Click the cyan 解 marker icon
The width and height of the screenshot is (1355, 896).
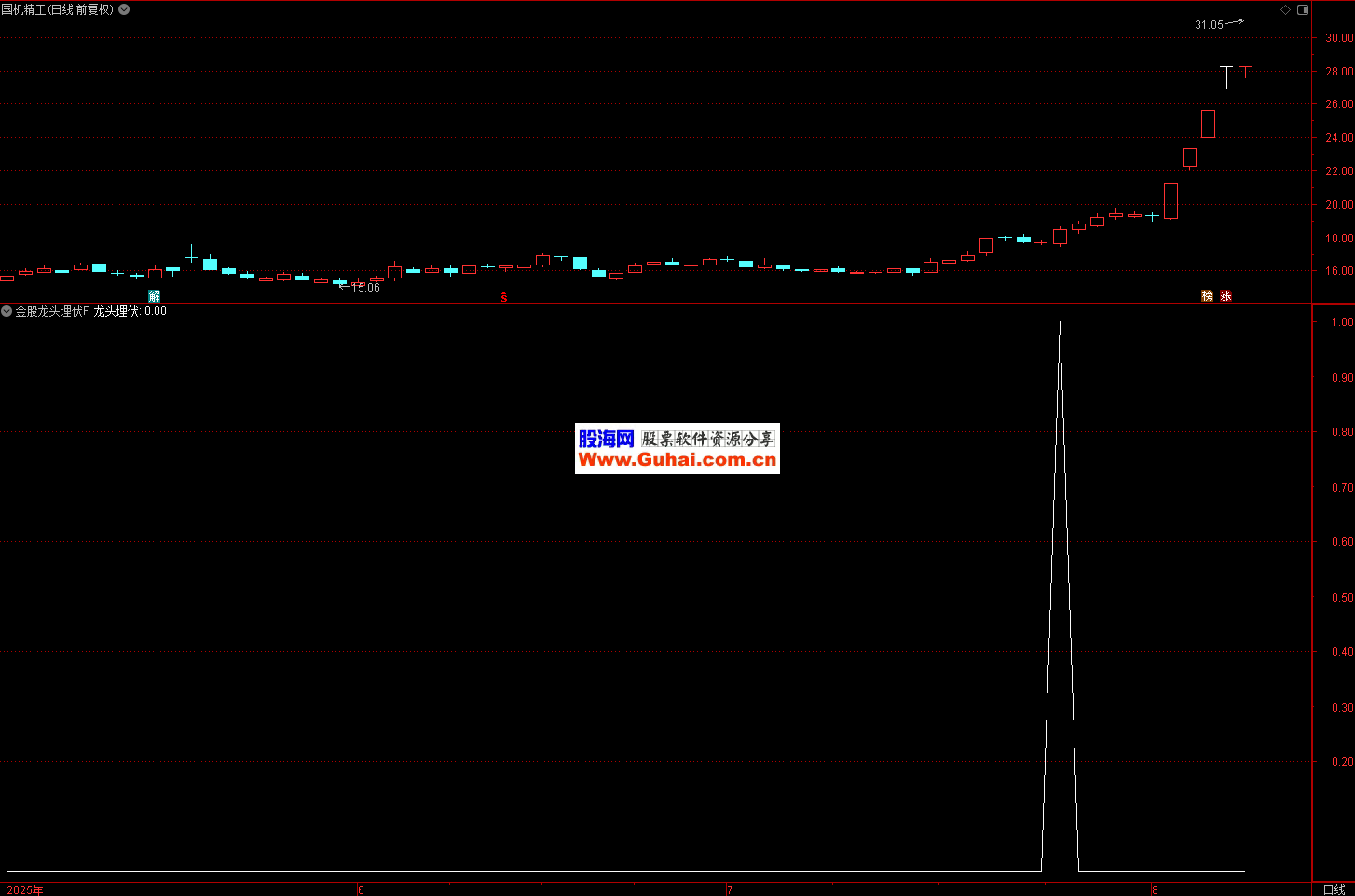click(155, 295)
